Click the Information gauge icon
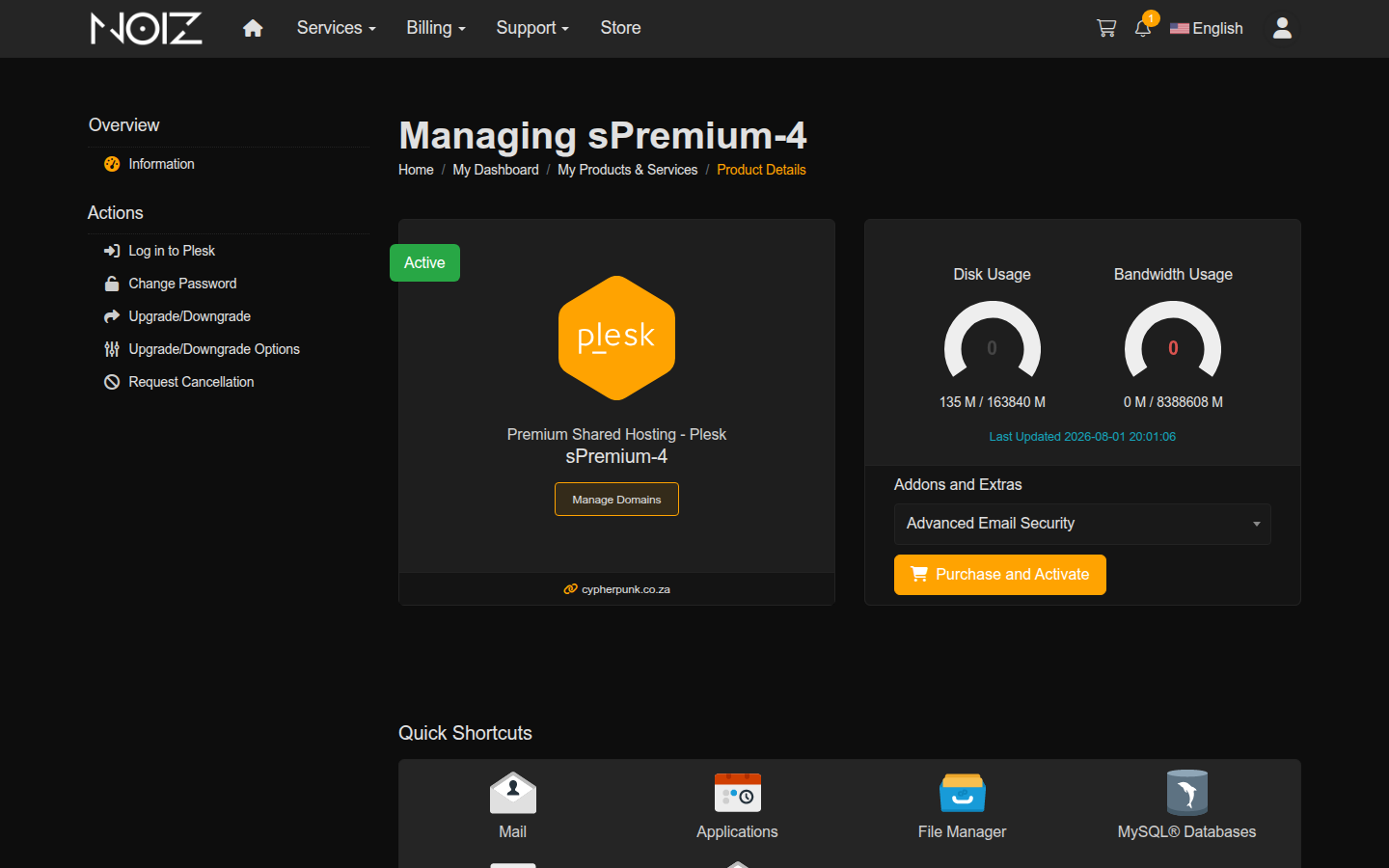This screenshot has height=868, width=1389. [112, 164]
